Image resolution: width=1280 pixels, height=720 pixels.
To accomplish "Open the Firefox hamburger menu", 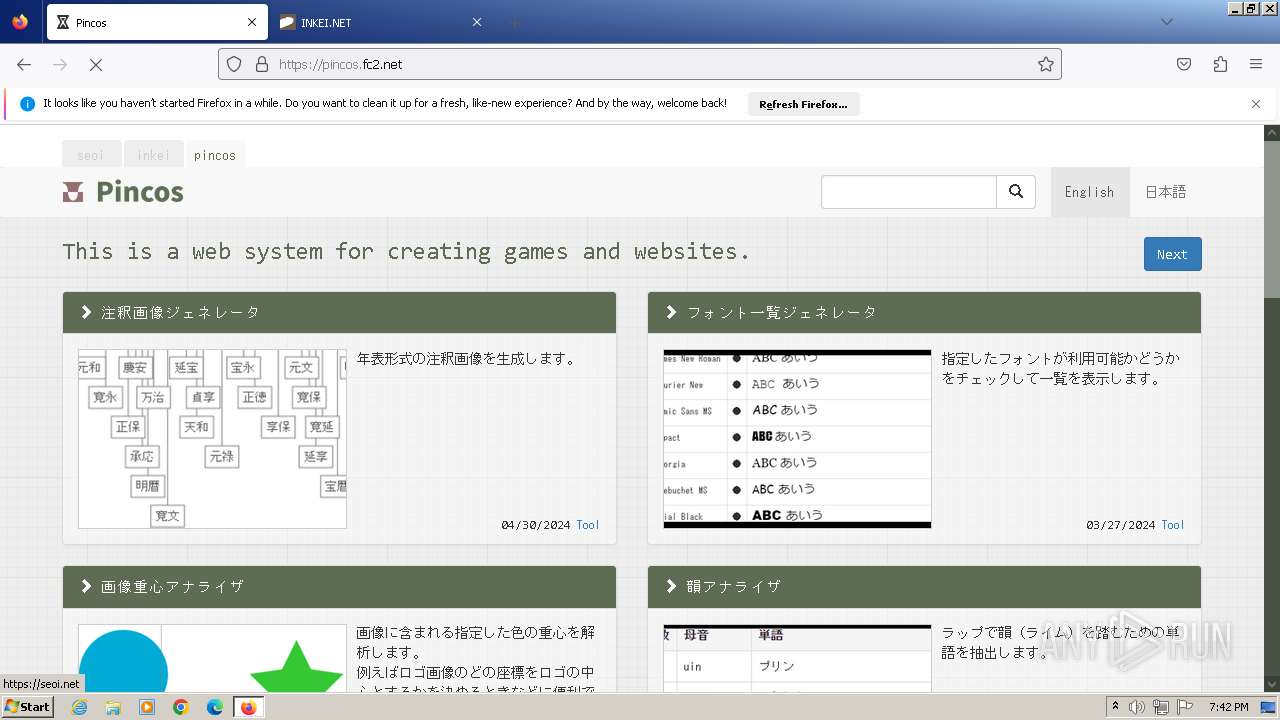I will point(1256,64).
